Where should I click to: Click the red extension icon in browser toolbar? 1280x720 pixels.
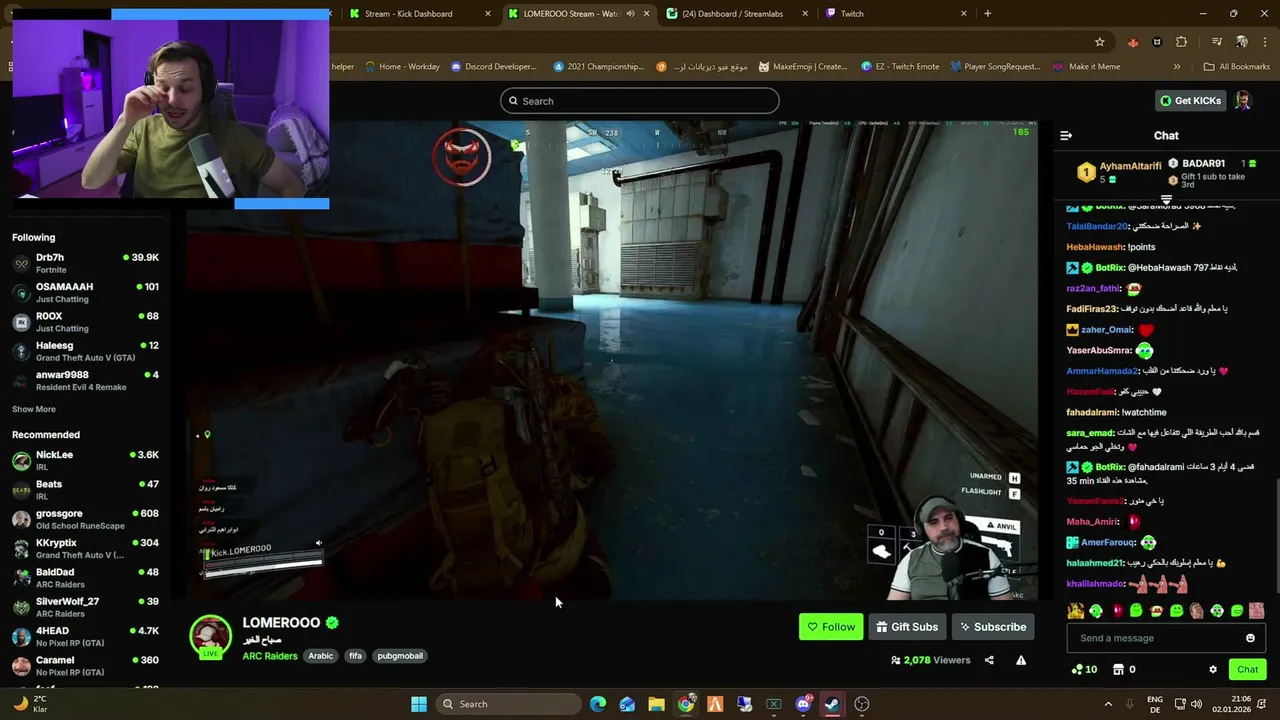tap(1132, 42)
